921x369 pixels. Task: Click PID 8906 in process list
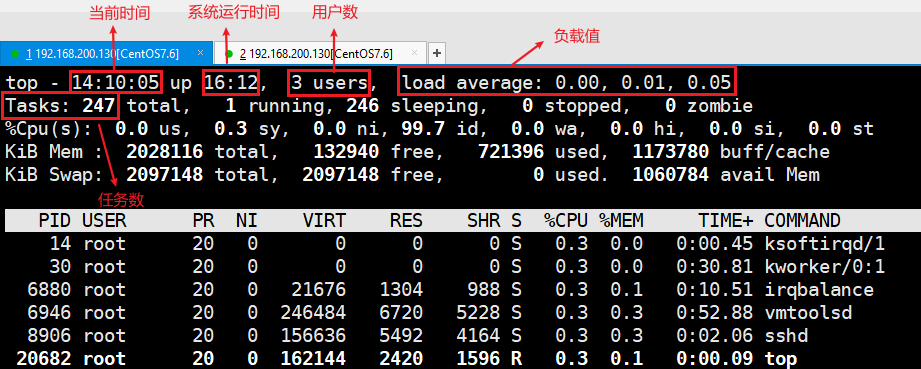(x=49, y=336)
